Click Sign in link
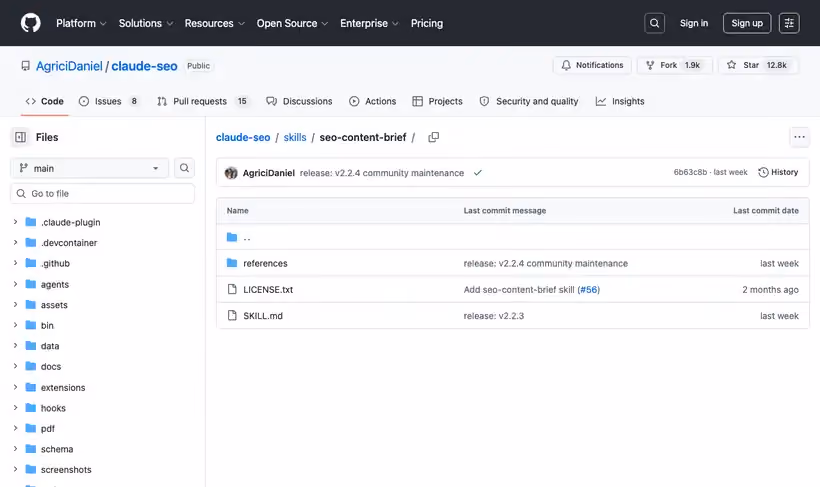820x487 pixels. tap(693, 23)
